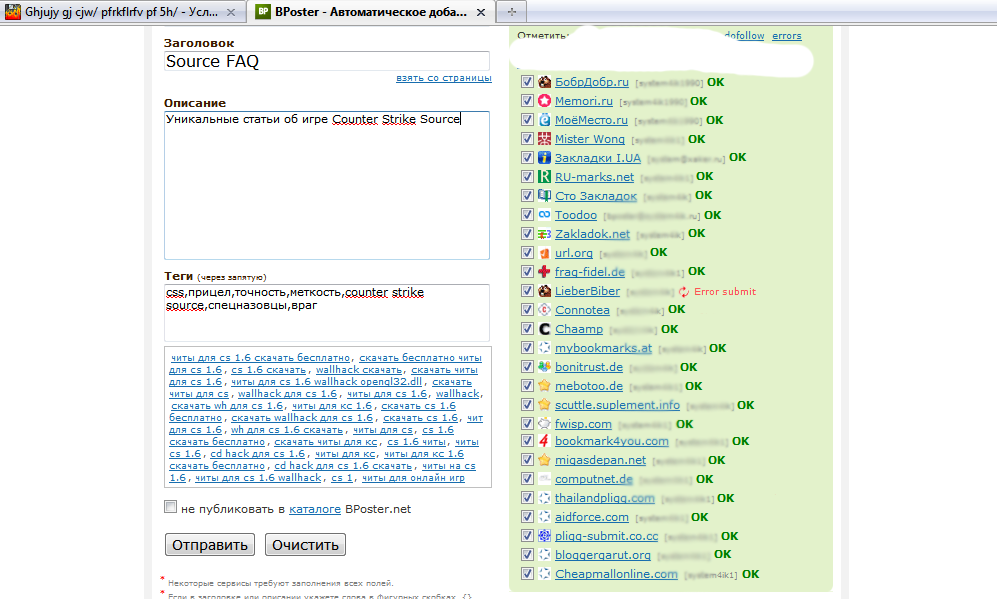The height and width of the screenshot is (599, 997).
Task: Add tag 'читы для онлайн игр'
Action: point(413,478)
